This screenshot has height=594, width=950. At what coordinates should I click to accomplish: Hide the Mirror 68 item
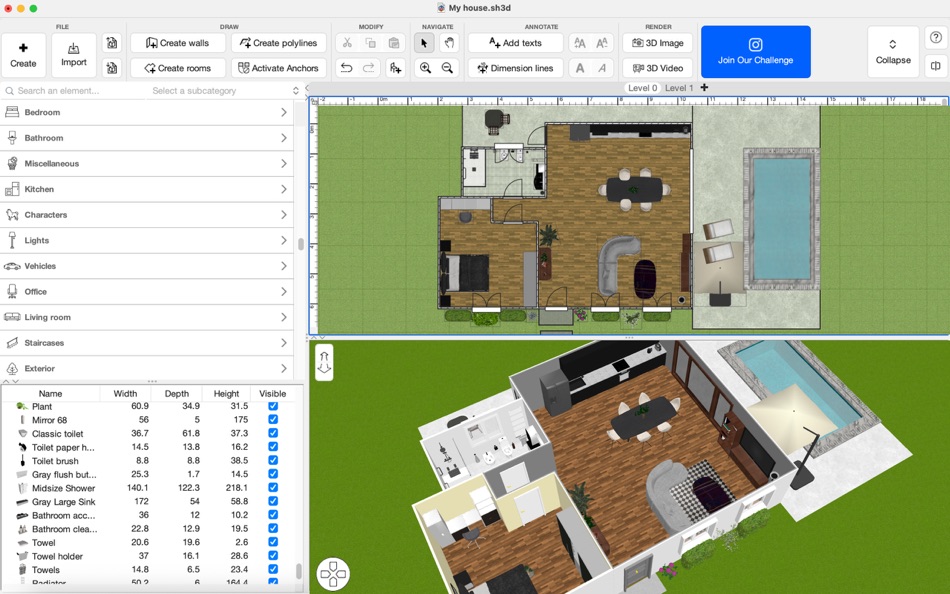pyautogui.click(x=273, y=420)
